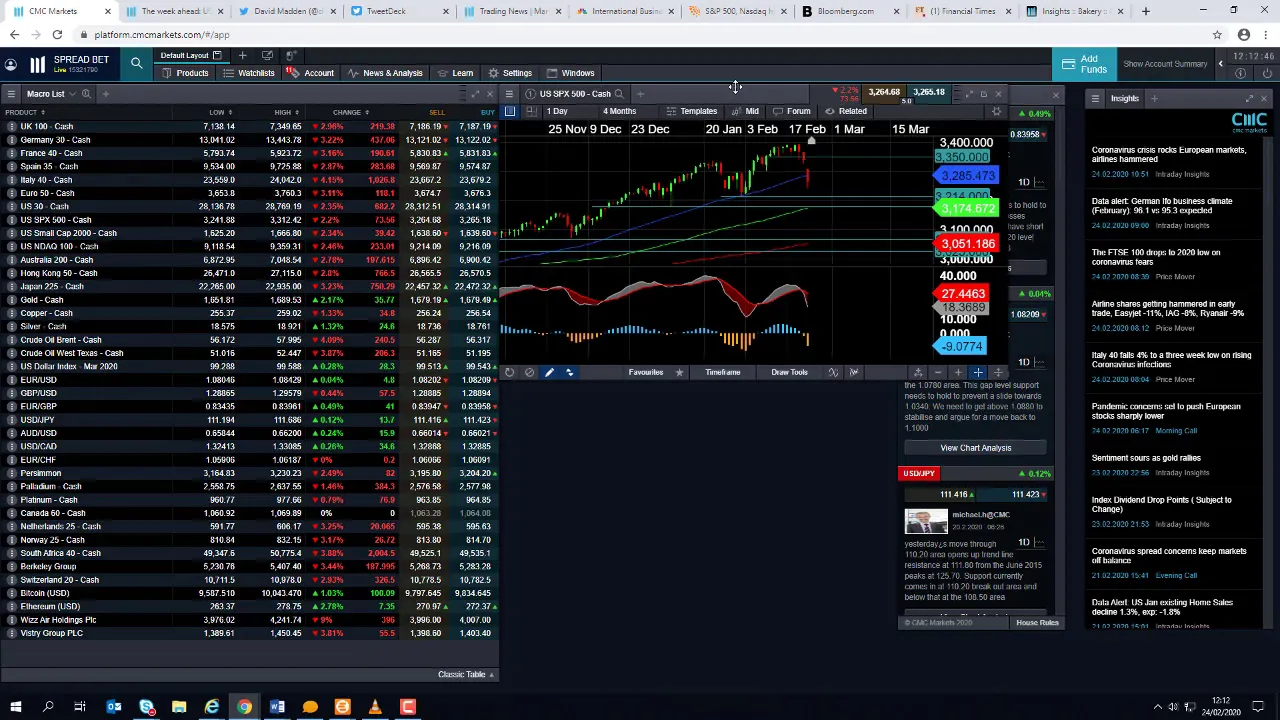Open chart pattern recognition icon
1280x720 pixels.
pos(854,372)
